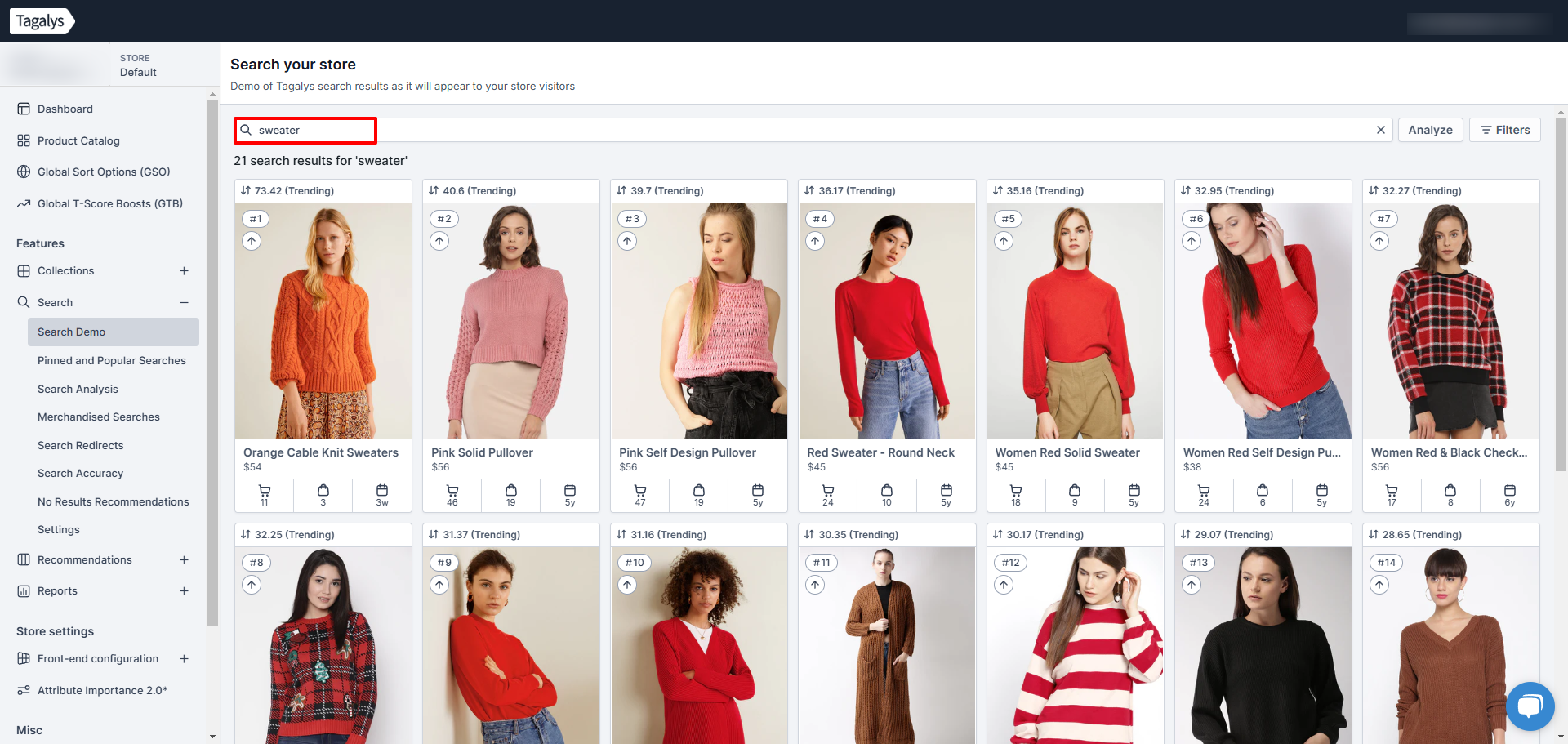The height and width of the screenshot is (744, 1568).
Task: Open the Tagalys logo home link
Action: pos(42,21)
